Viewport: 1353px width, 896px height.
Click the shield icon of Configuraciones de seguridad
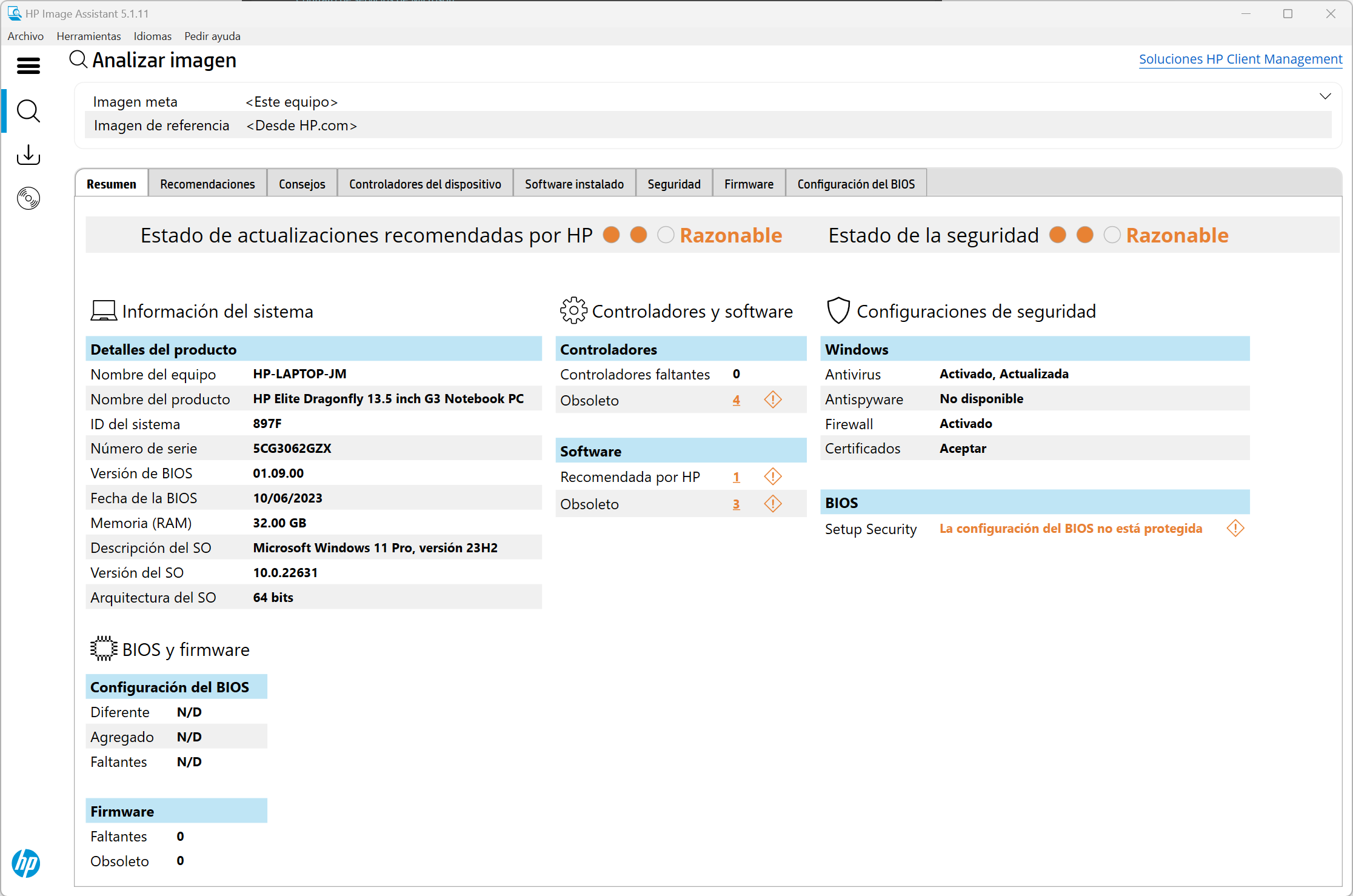pos(838,310)
